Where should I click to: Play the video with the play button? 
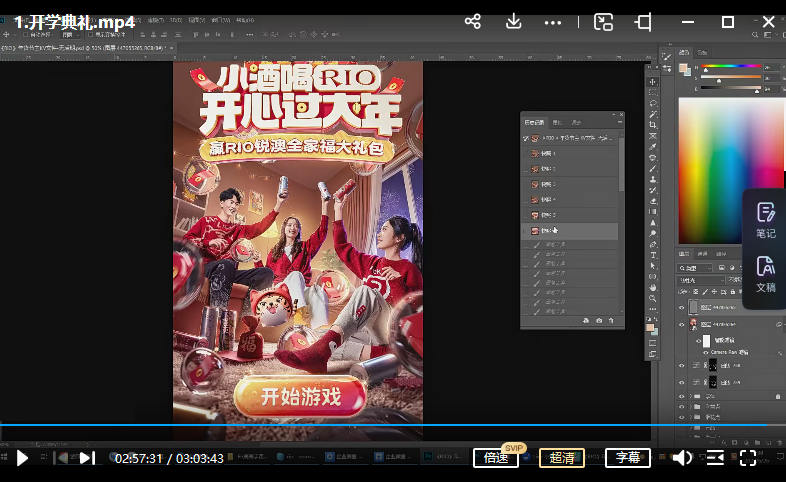pyautogui.click(x=22, y=458)
